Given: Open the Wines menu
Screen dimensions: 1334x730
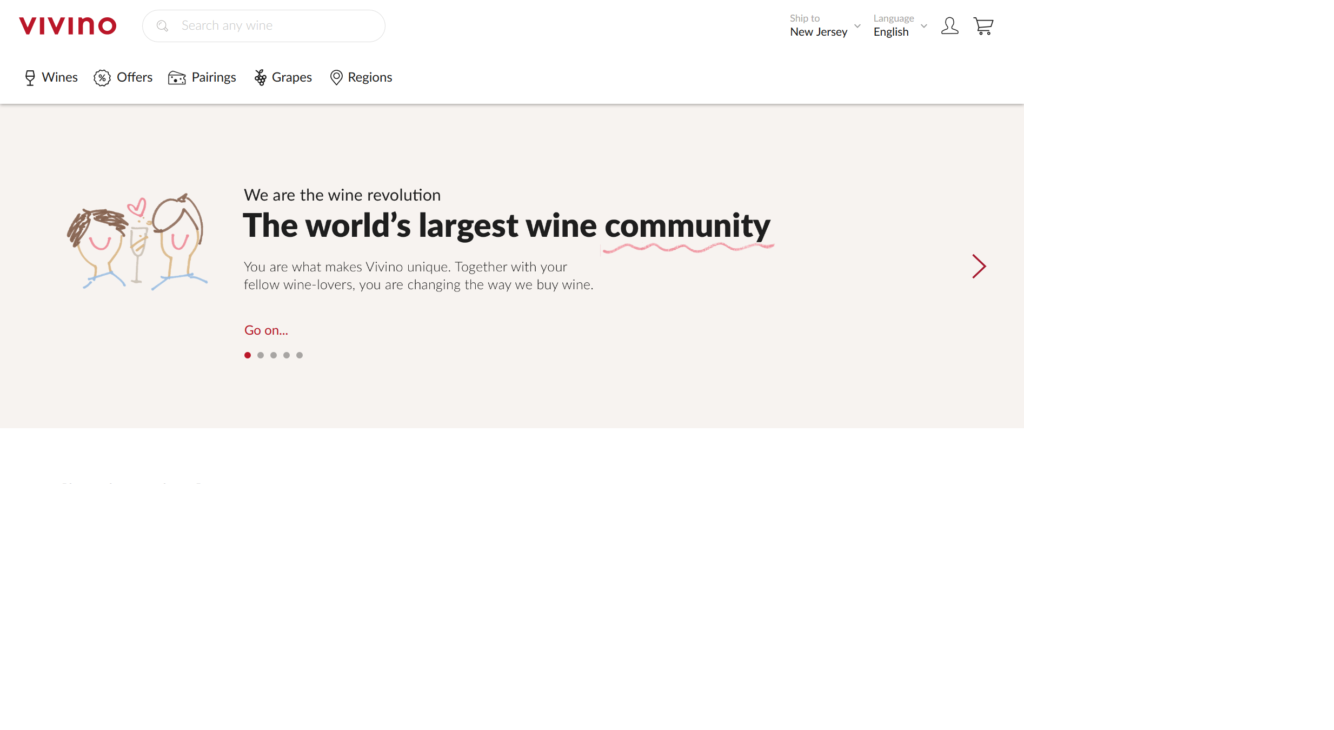Looking at the screenshot, I should 51,77.
